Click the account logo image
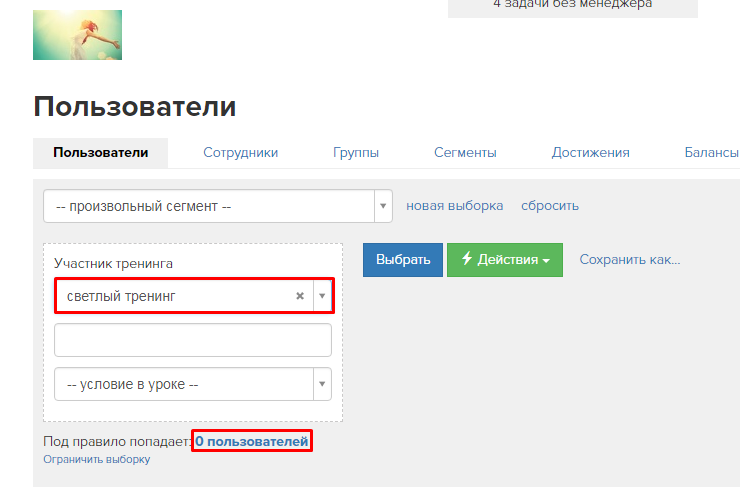 (77, 35)
